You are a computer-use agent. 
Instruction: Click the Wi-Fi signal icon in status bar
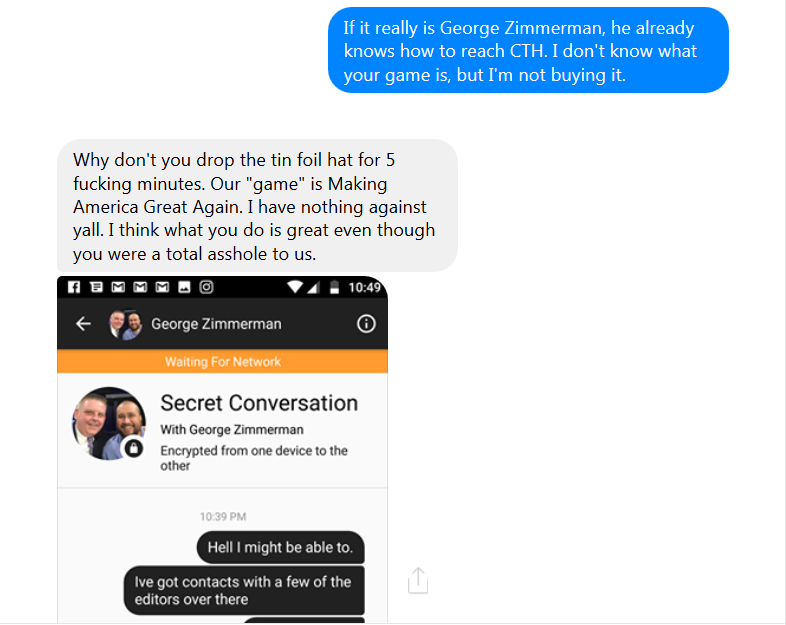[x=295, y=287]
